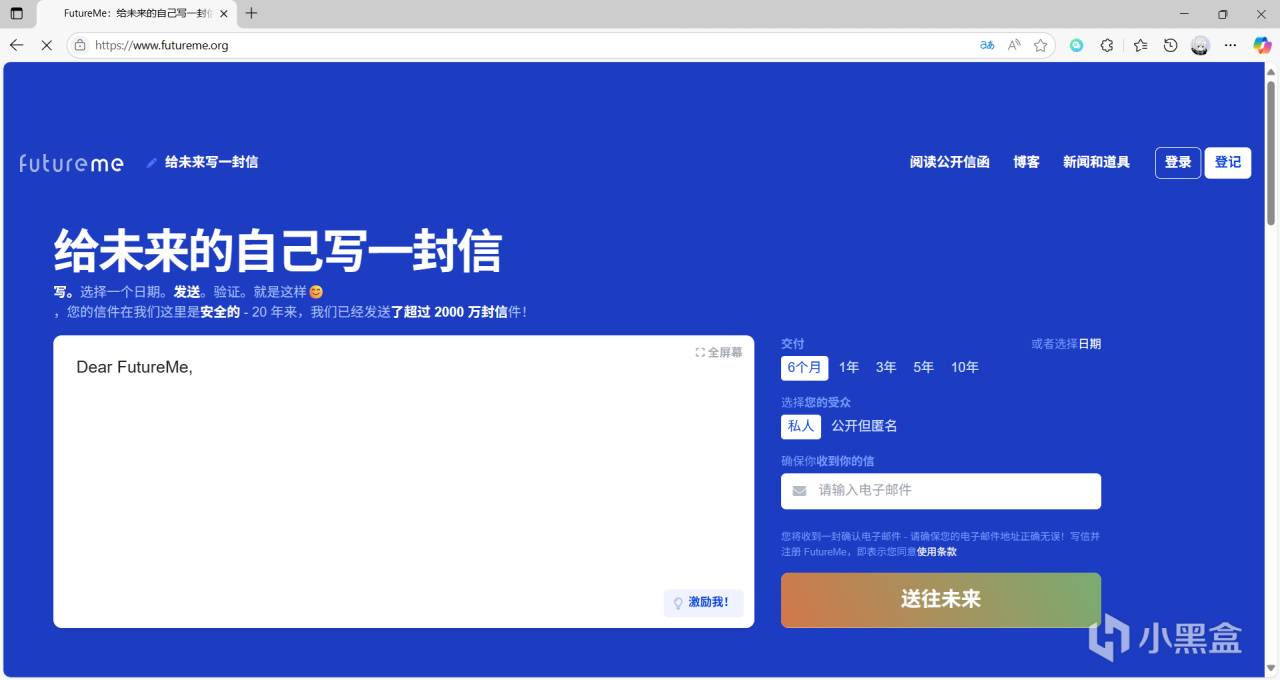
Task: Open the tab actions menu icon
Action: click(16, 13)
